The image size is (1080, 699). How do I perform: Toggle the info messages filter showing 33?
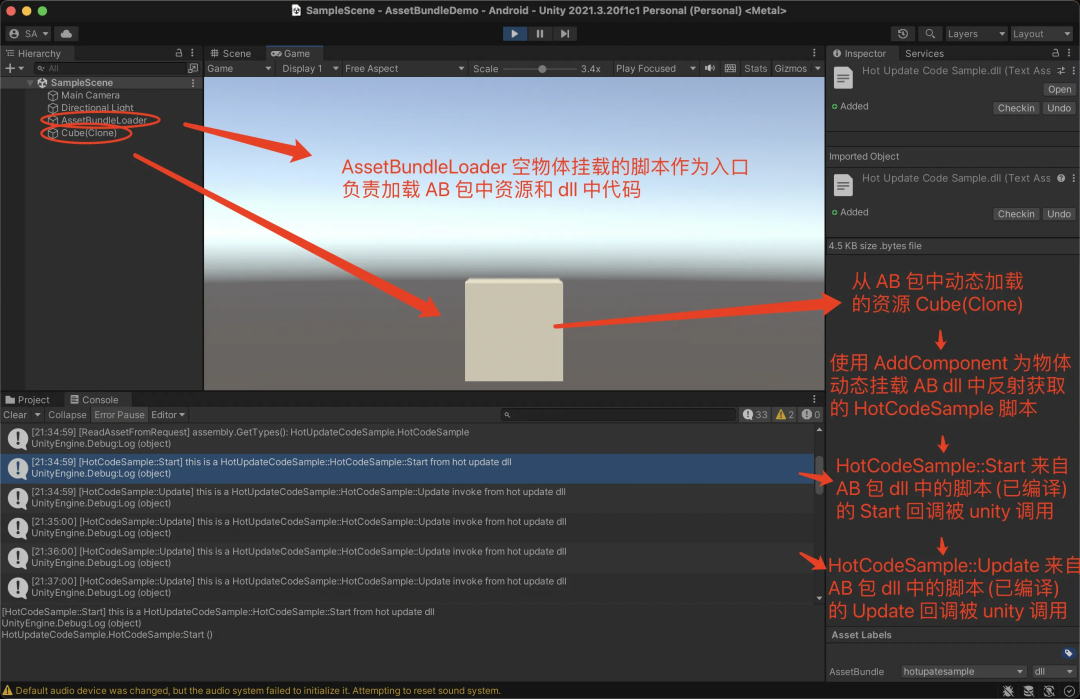point(755,415)
